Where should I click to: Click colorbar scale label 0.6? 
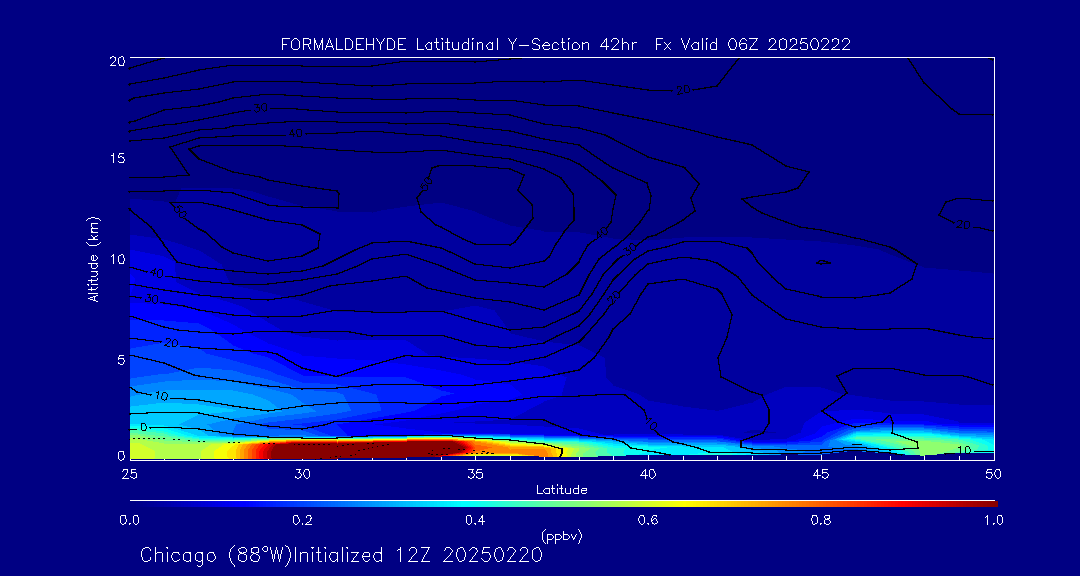tap(648, 520)
